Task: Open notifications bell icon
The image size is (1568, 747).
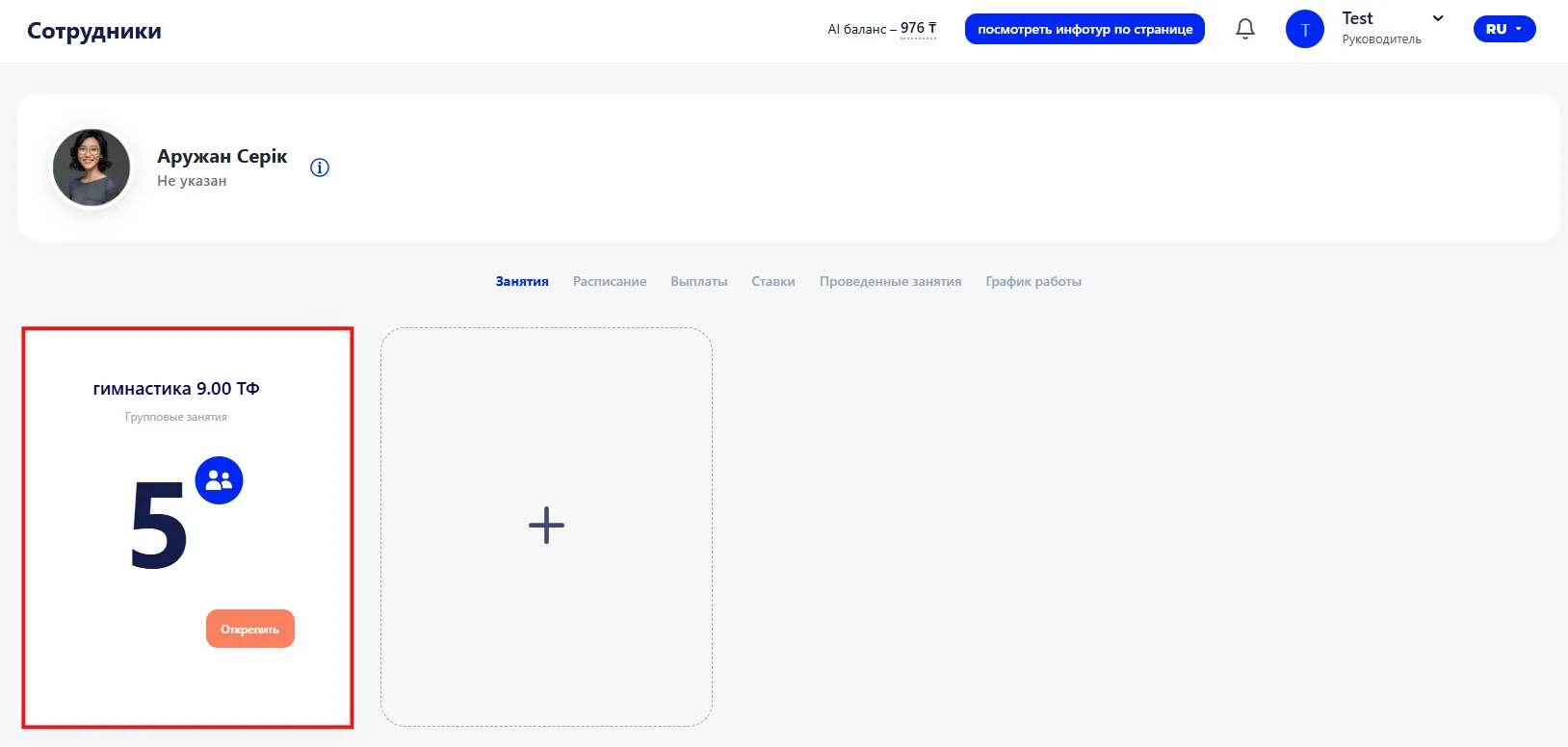Action: click(x=1245, y=29)
